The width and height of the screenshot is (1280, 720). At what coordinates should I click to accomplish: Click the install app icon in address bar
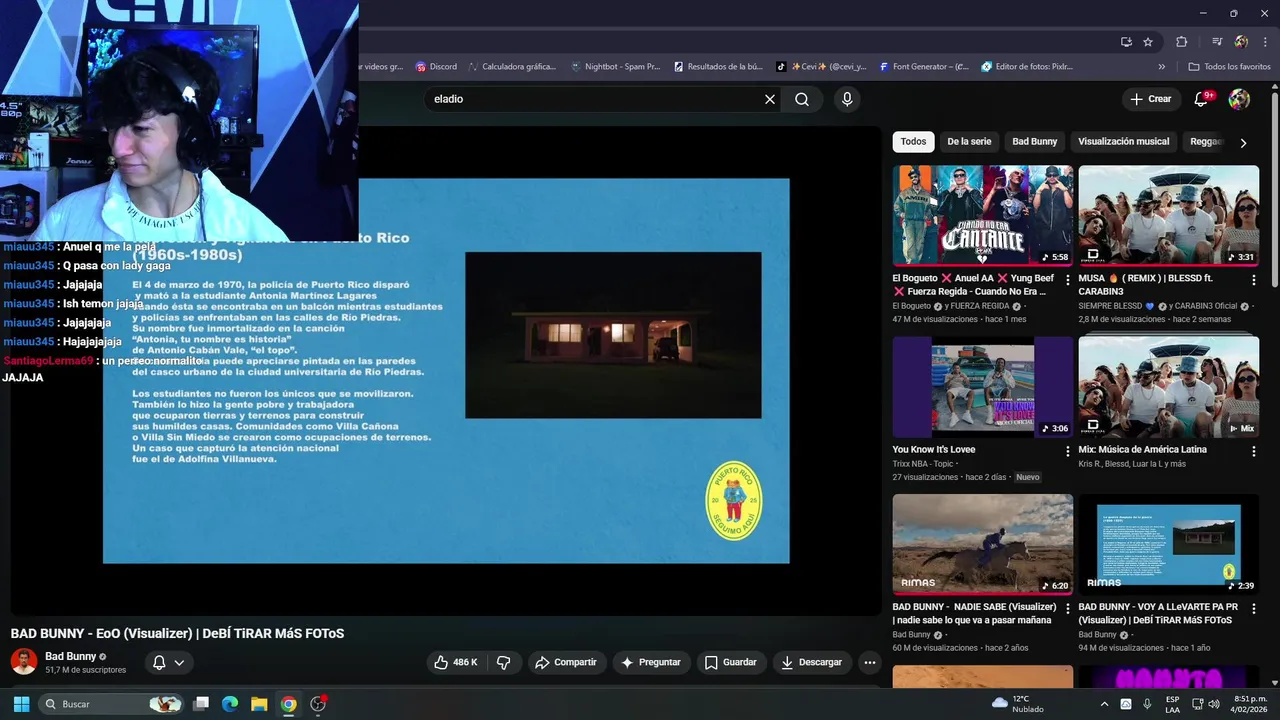[x=1126, y=42]
